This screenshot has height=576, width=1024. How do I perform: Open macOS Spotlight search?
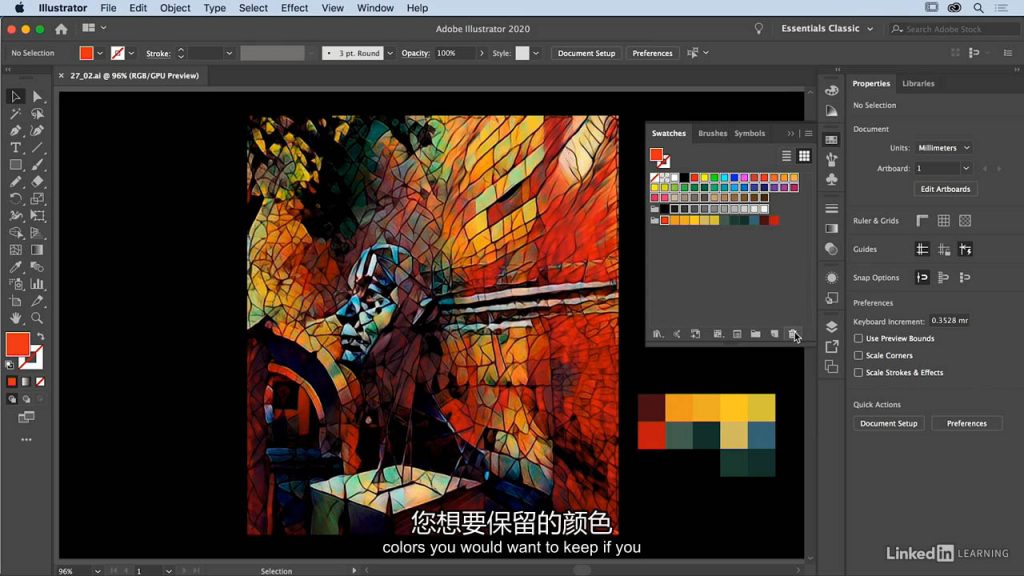click(x=978, y=8)
